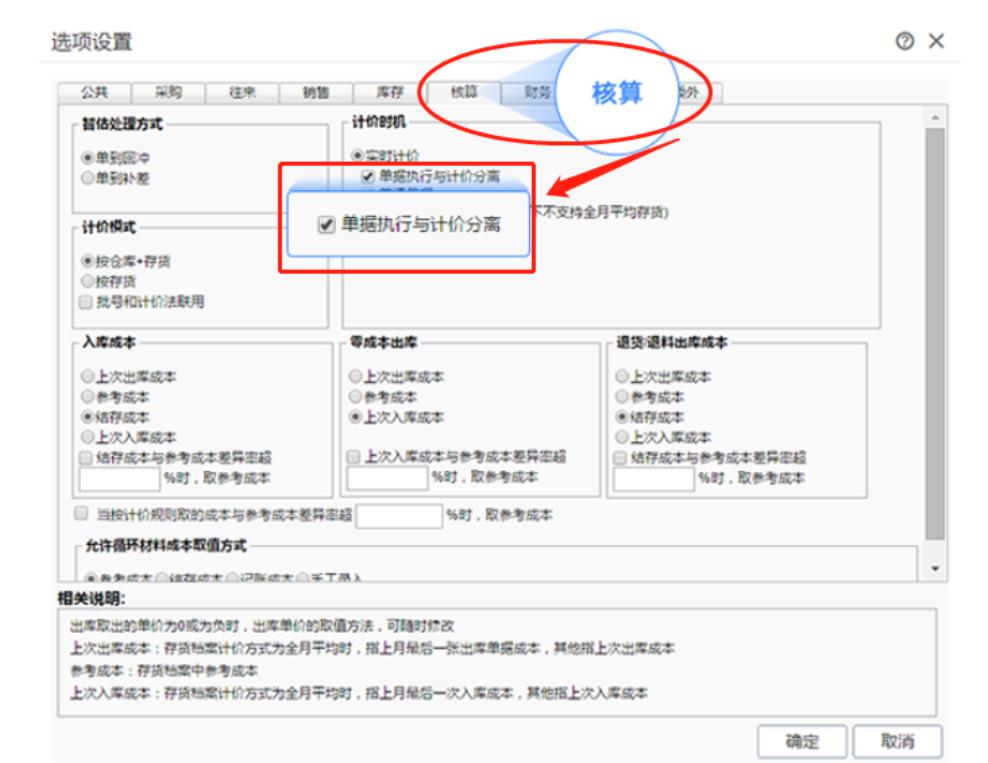Go to the 销售 tab
This screenshot has width=988, height=763.
click(315, 92)
